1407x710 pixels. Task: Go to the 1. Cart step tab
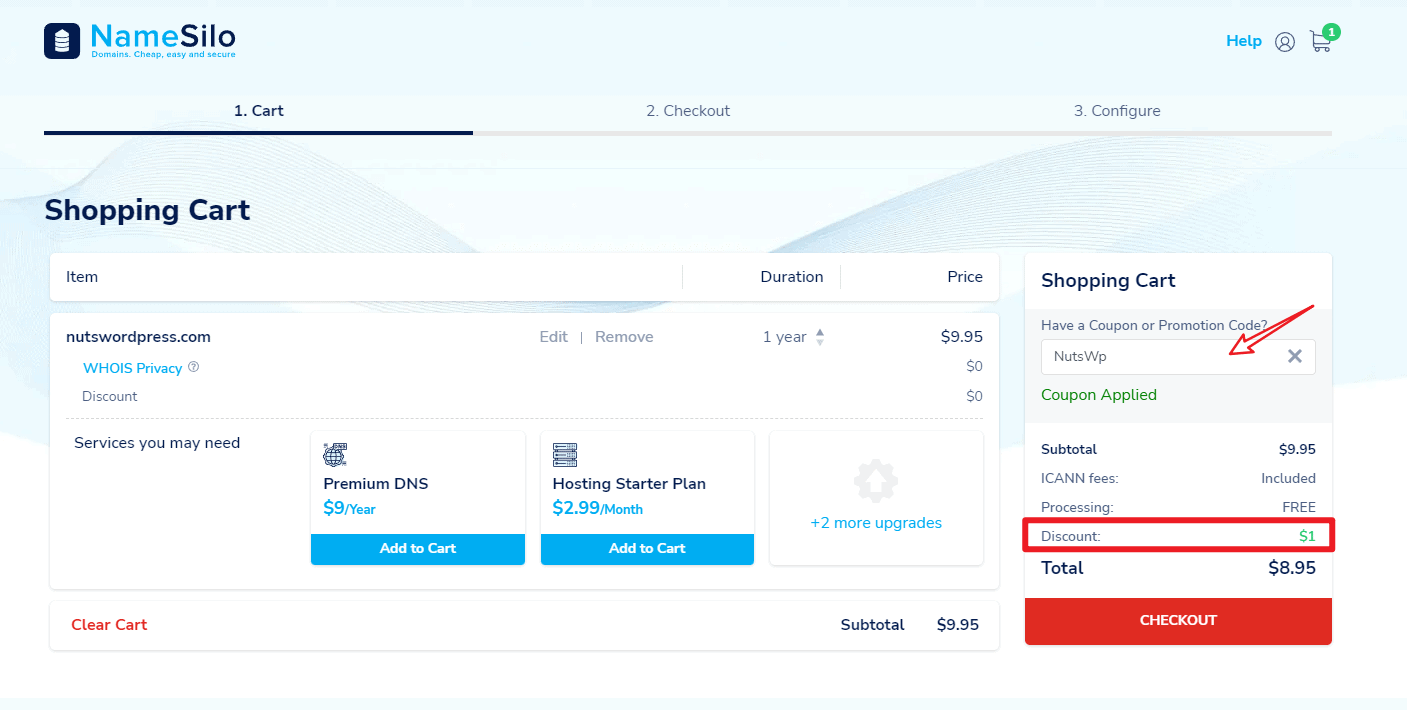(258, 111)
